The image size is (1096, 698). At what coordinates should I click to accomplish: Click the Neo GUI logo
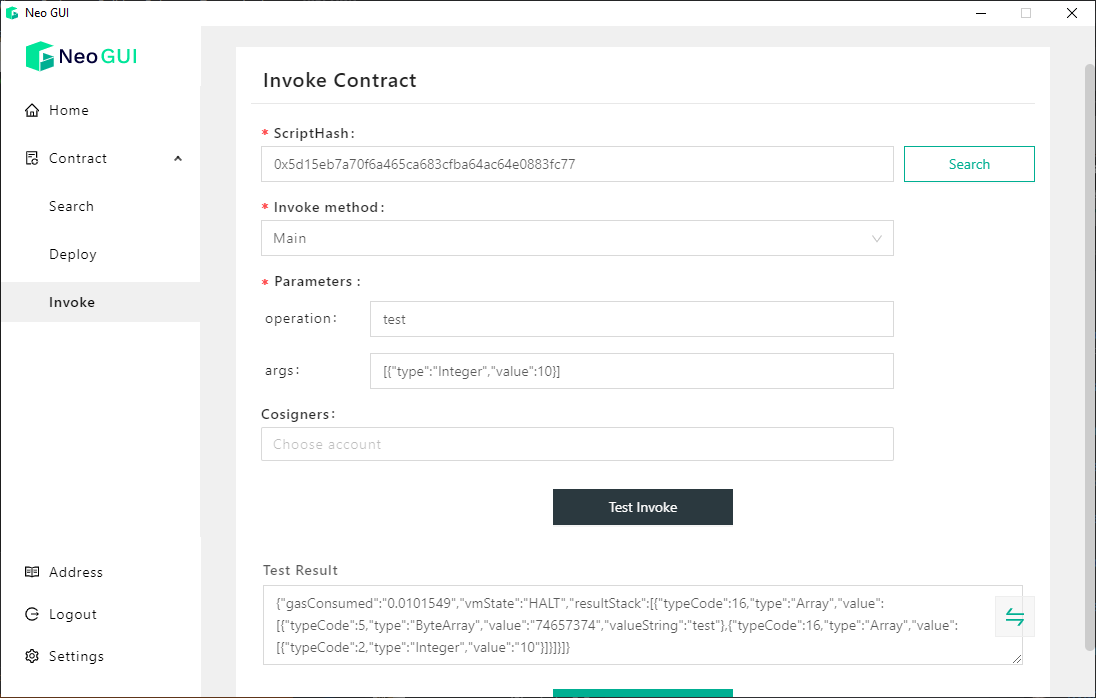click(x=80, y=56)
